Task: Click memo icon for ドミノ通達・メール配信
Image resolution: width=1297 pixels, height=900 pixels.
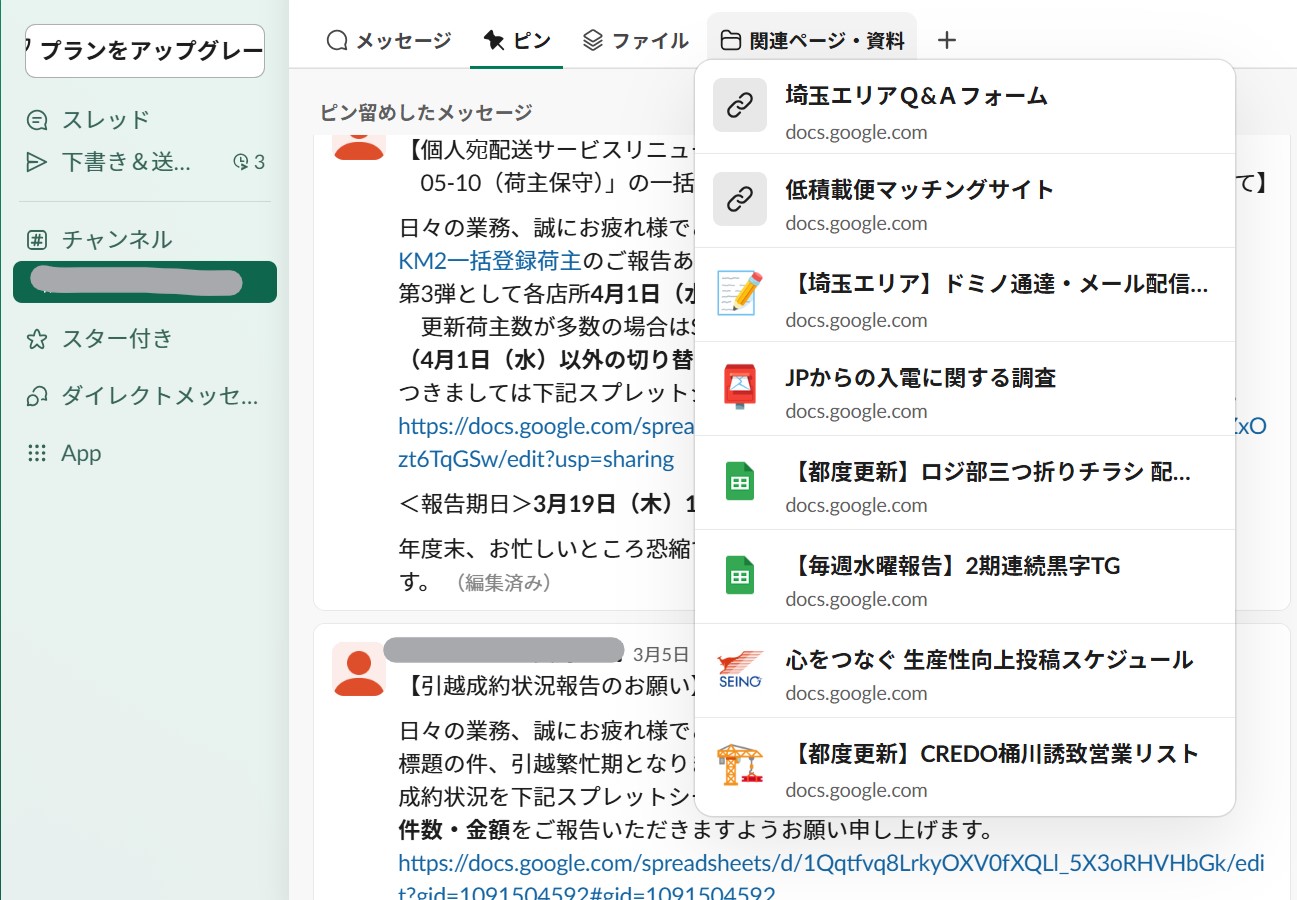Action: (x=739, y=293)
